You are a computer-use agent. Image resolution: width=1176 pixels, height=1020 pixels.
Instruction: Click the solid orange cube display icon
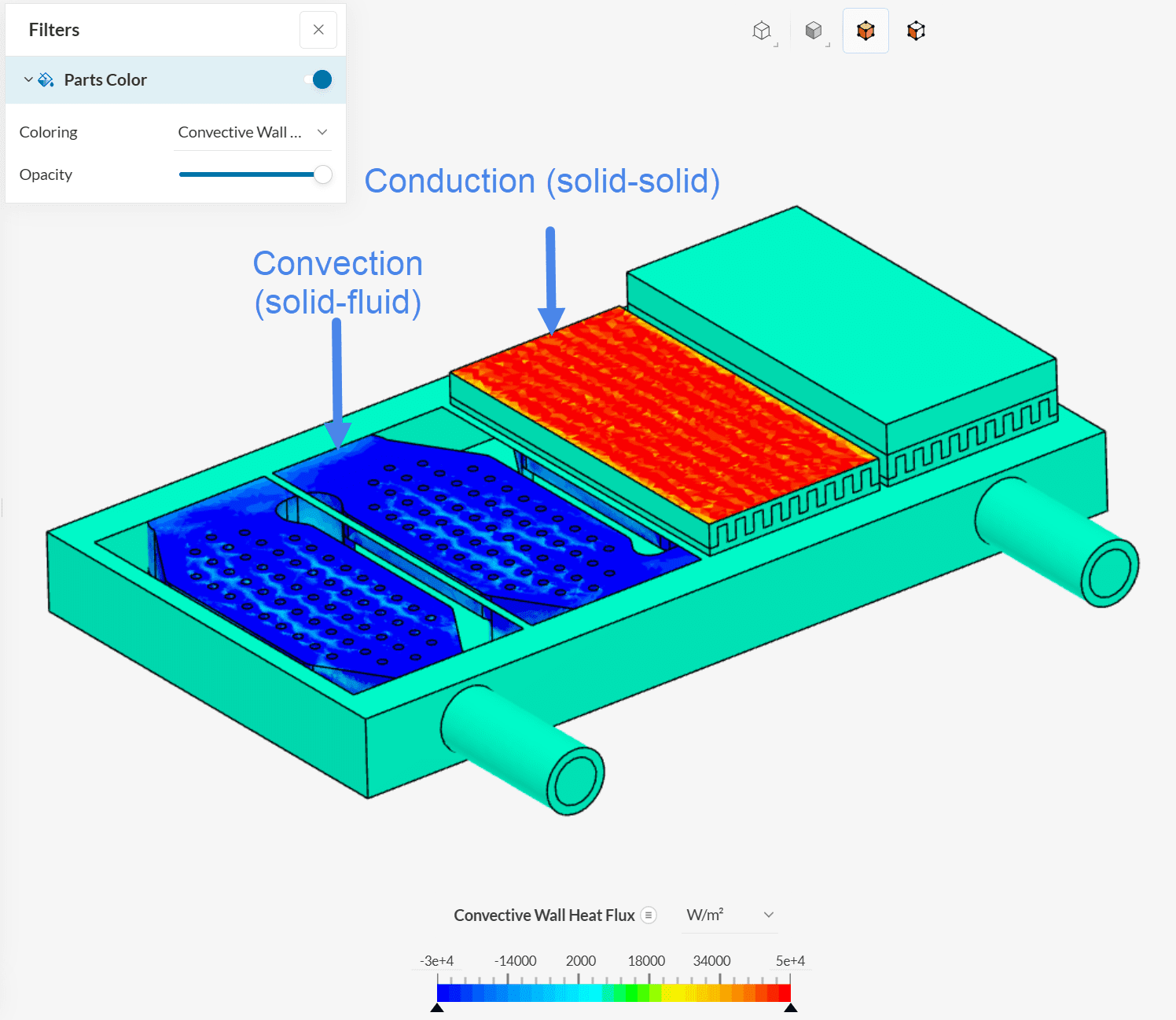point(865,31)
